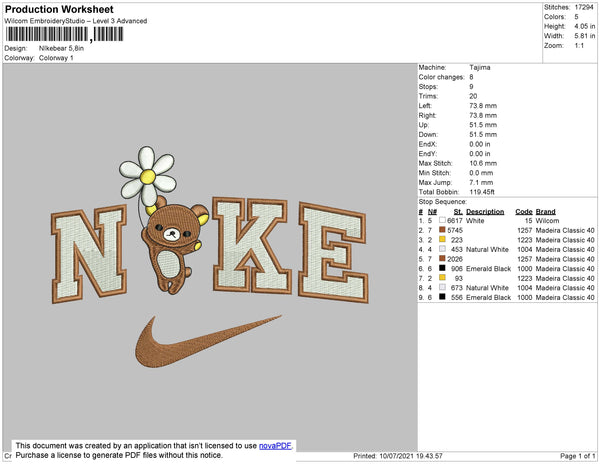Click the Natural White swatch in stop row 4

[x=442, y=249]
